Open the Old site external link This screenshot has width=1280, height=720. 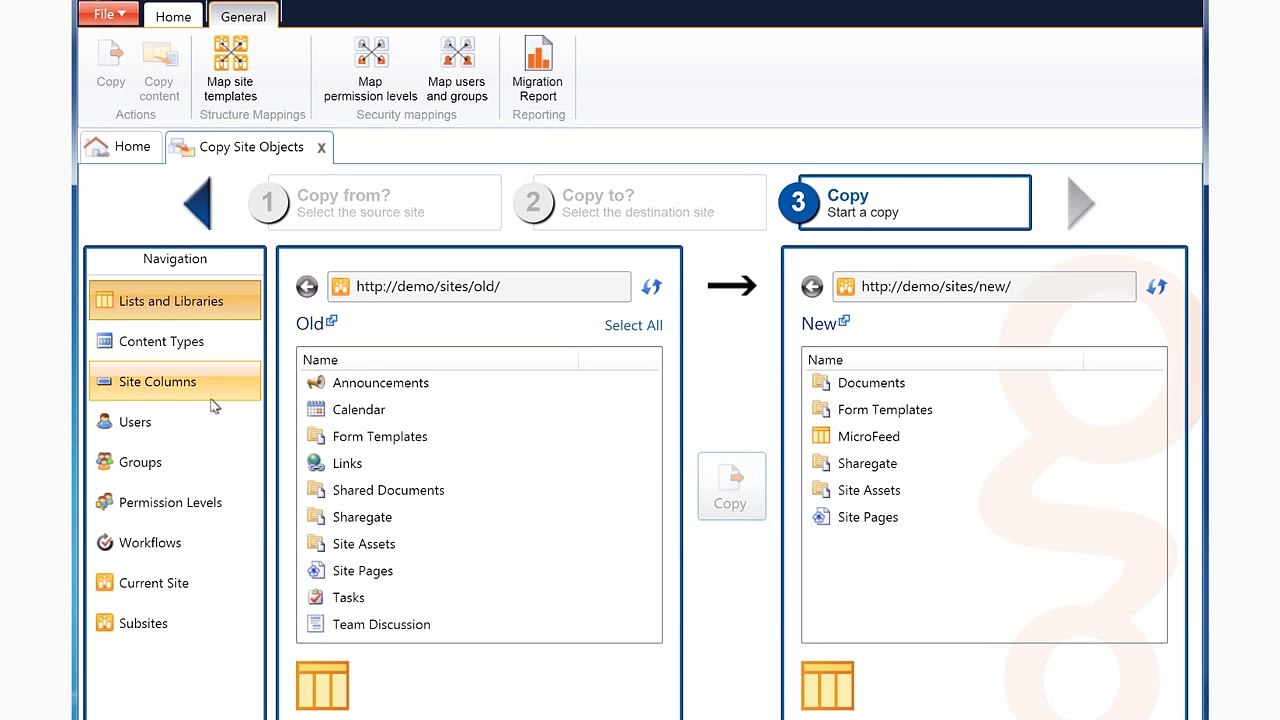point(332,320)
